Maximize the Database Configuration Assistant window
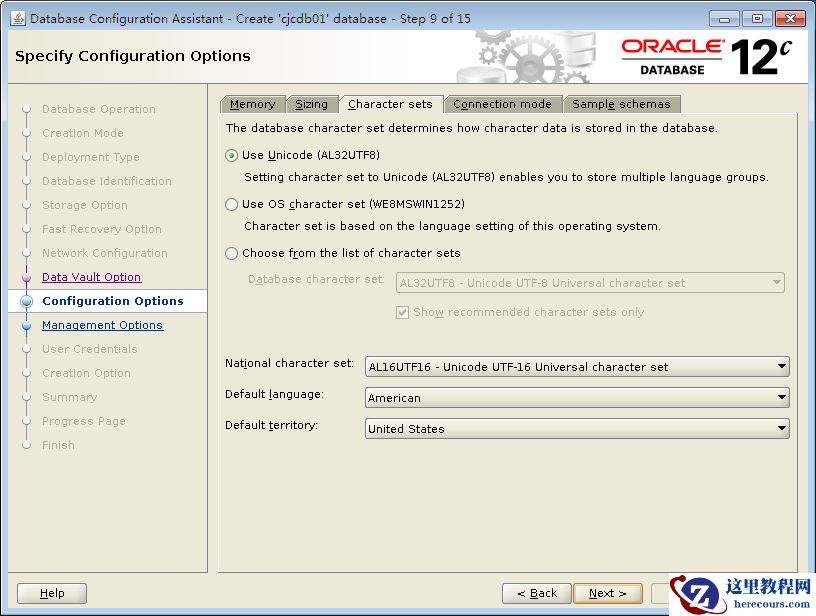This screenshot has height=616, width=816. coord(757,19)
